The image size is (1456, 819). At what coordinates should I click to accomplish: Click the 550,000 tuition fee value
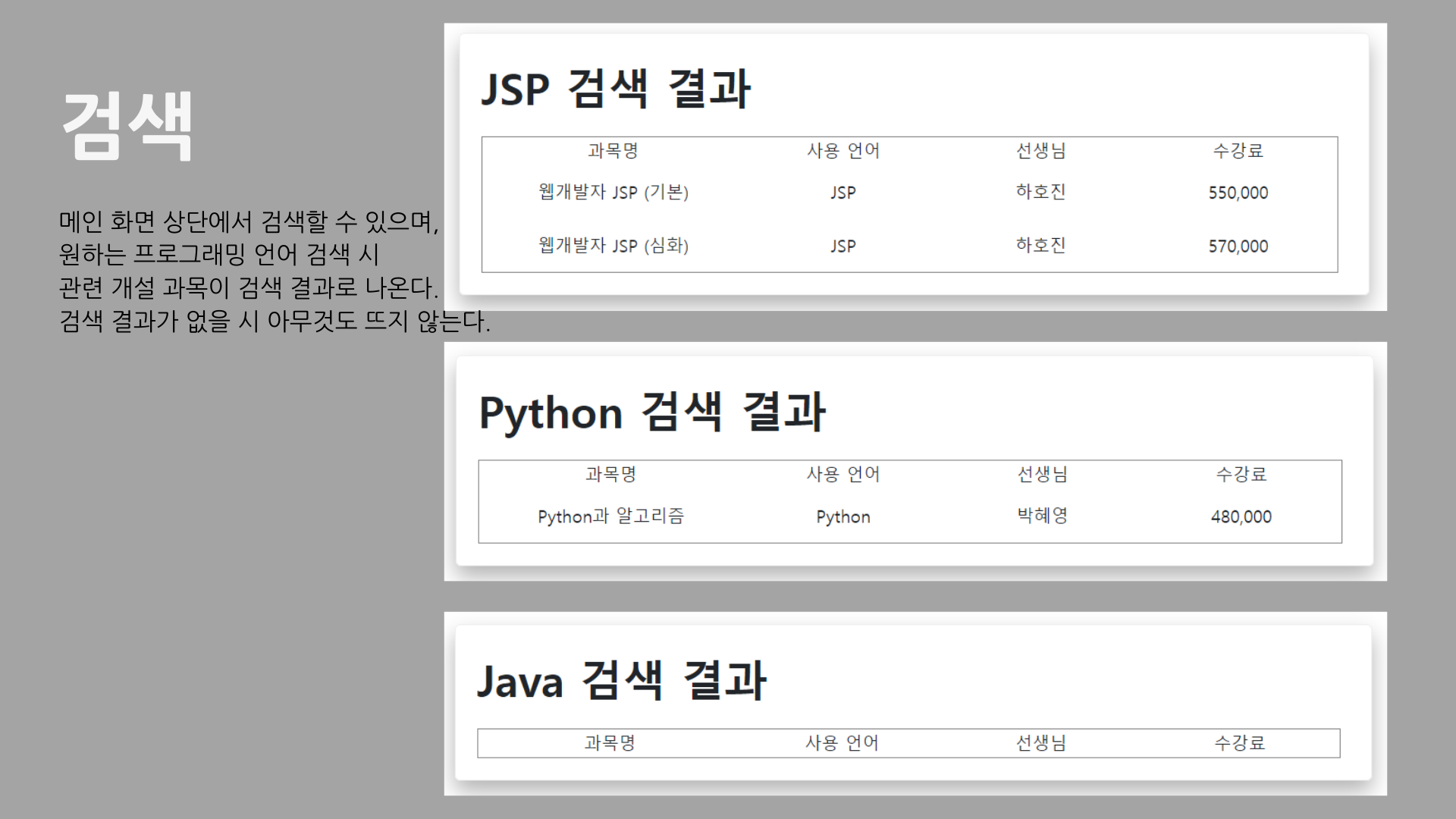click(x=1238, y=192)
